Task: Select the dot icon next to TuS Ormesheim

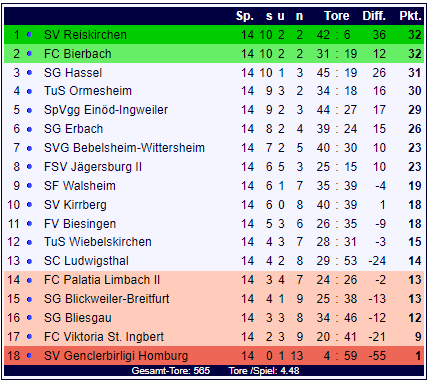Action: click(29, 91)
